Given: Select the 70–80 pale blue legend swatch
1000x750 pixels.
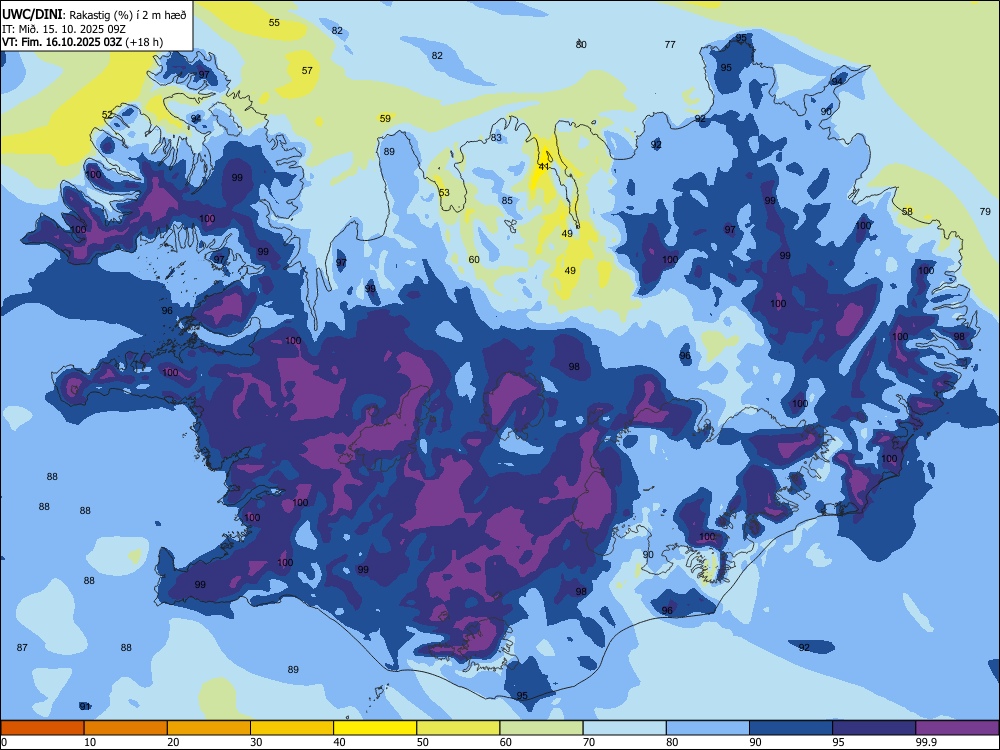Looking at the screenshot, I should point(624,728).
